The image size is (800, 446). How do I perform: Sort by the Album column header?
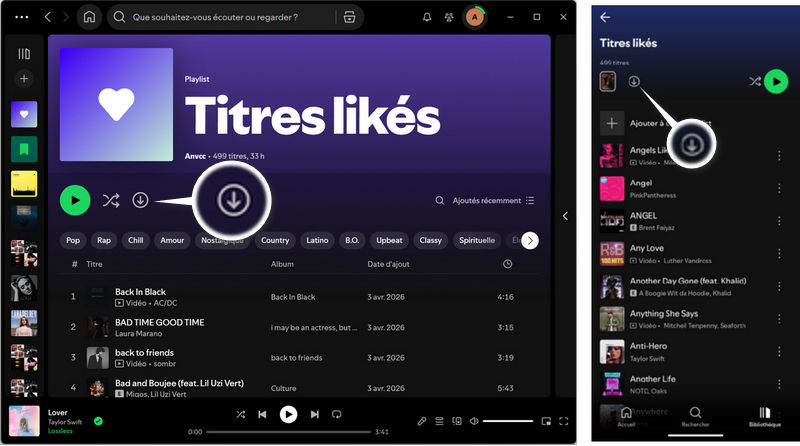coord(282,264)
